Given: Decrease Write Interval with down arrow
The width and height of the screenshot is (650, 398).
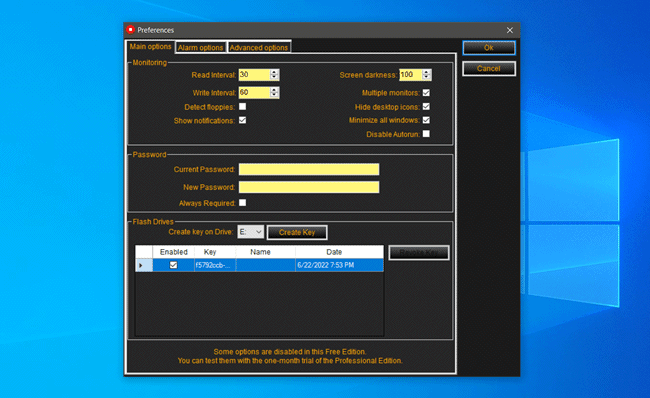Looking at the screenshot, I should click(x=274, y=95).
